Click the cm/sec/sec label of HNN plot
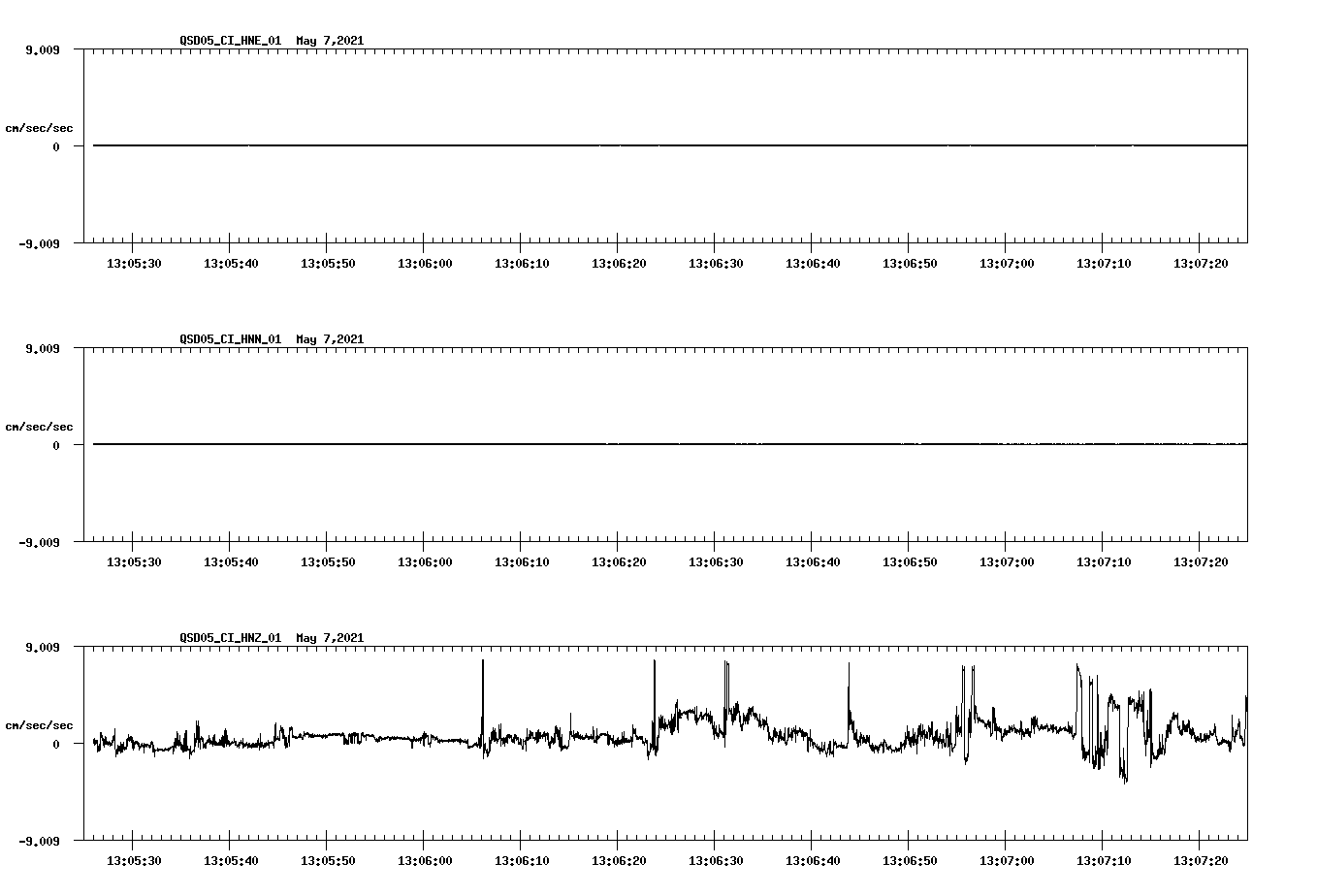The image size is (1317, 896). [40, 426]
